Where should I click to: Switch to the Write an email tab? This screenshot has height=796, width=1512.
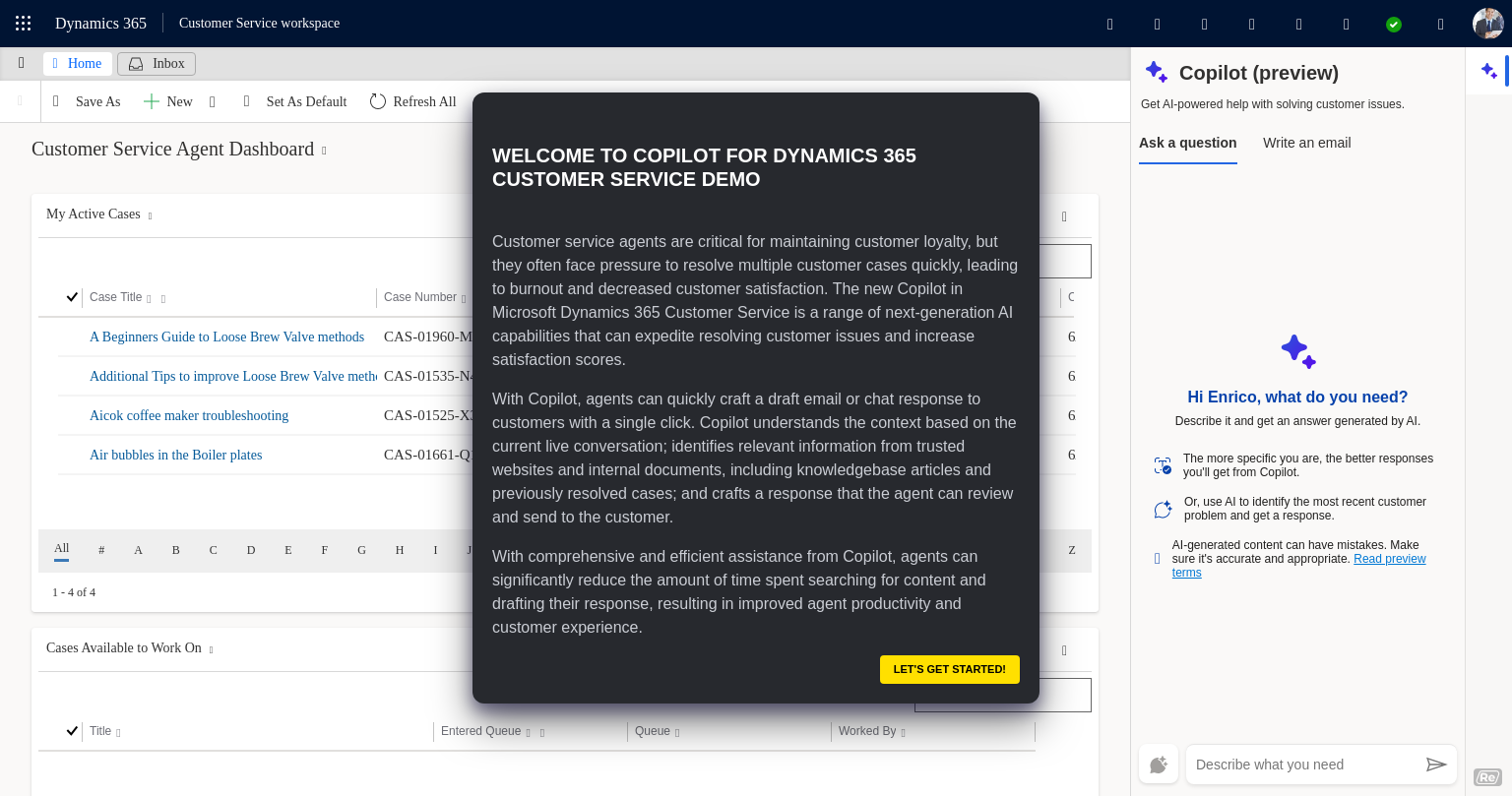[1306, 143]
